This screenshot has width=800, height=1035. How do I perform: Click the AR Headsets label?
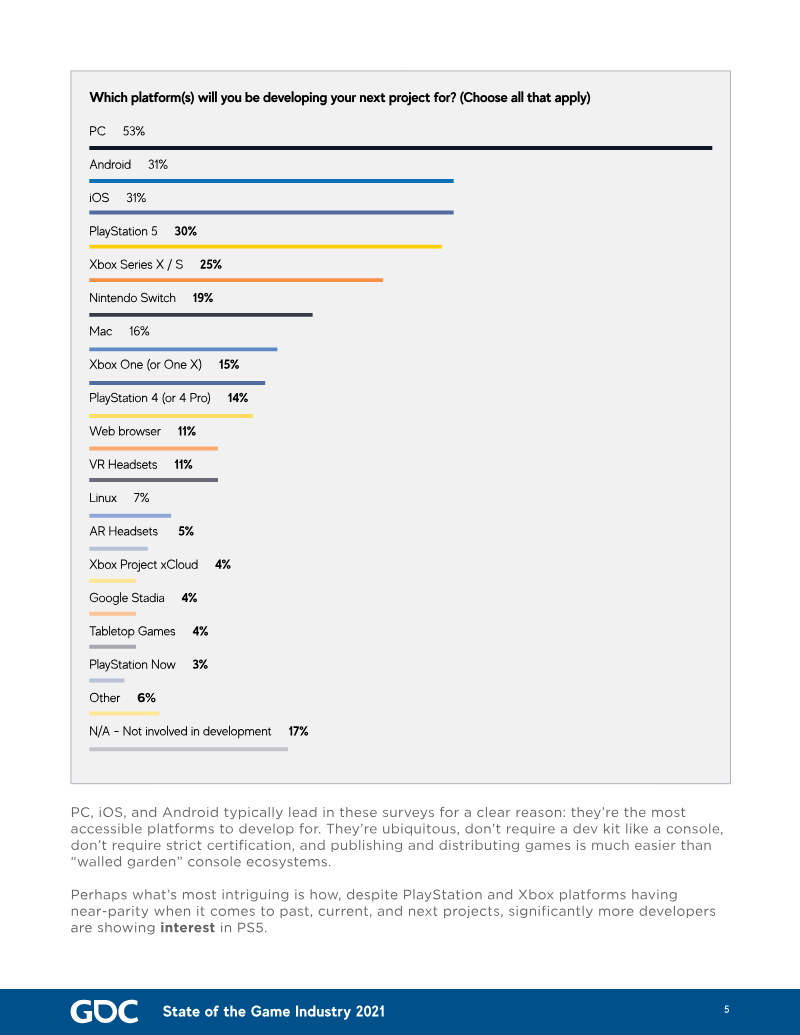[123, 531]
